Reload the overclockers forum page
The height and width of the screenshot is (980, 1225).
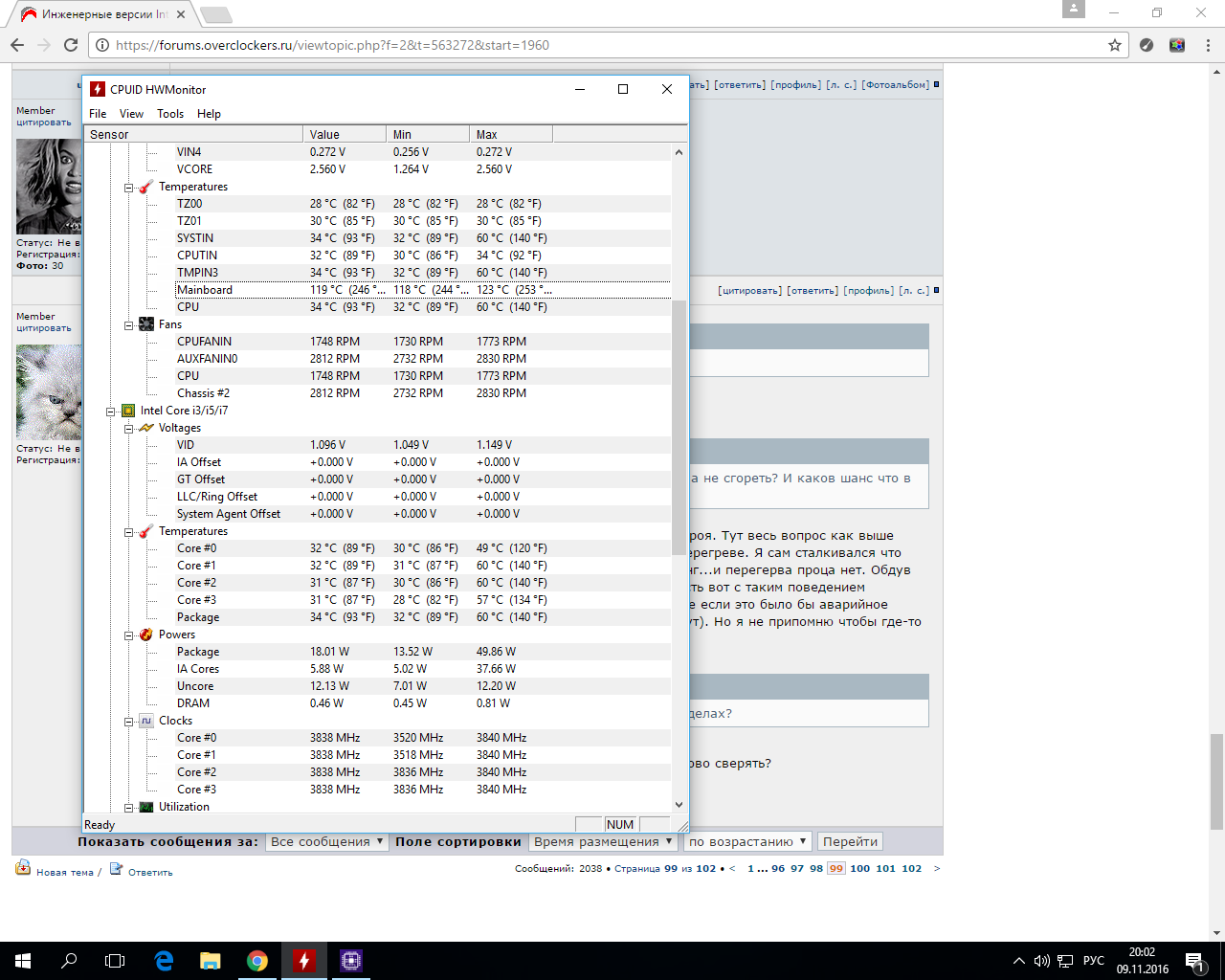(x=71, y=45)
